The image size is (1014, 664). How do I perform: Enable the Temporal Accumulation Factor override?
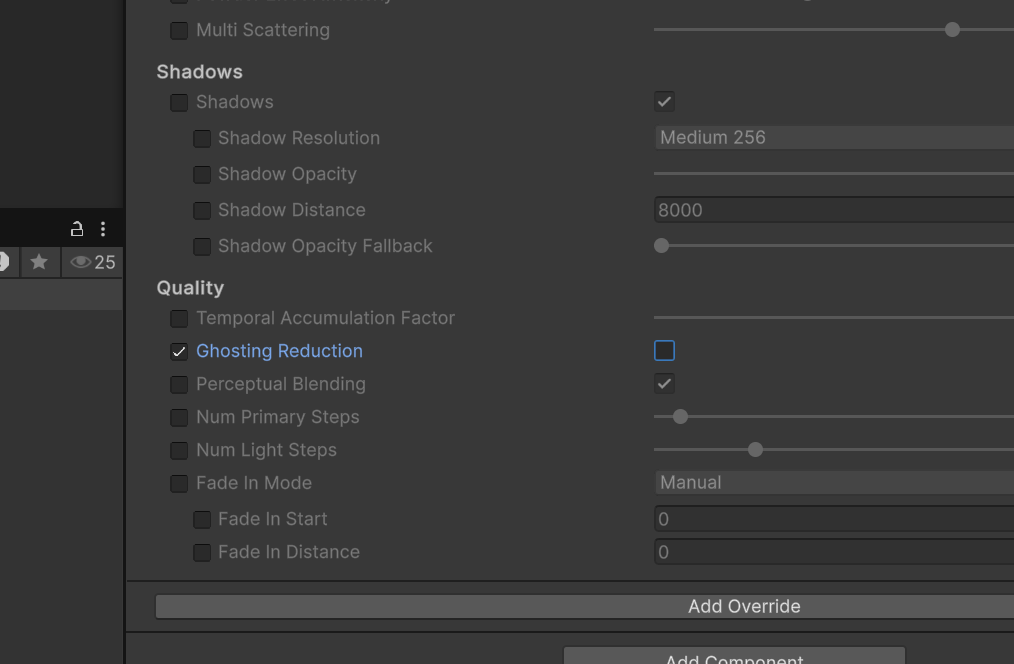click(x=179, y=318)
